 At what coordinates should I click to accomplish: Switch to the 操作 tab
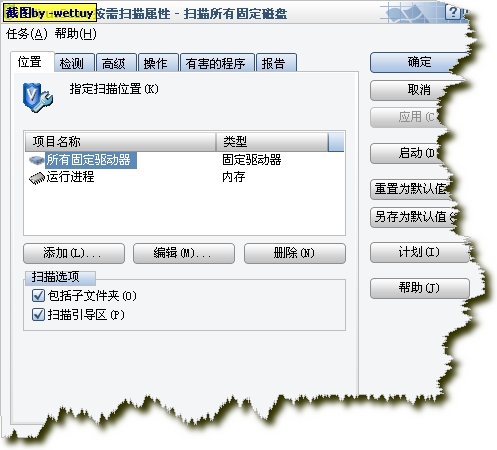tap(158, 63)
